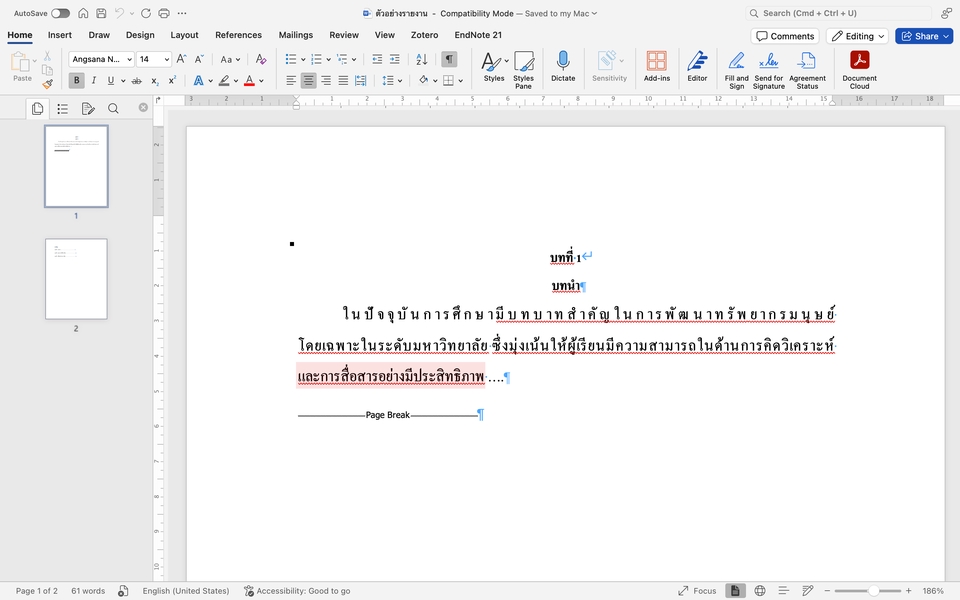Open Agreement Status
The width and height of the screenshot is (960, 600).
coord(807,70)
